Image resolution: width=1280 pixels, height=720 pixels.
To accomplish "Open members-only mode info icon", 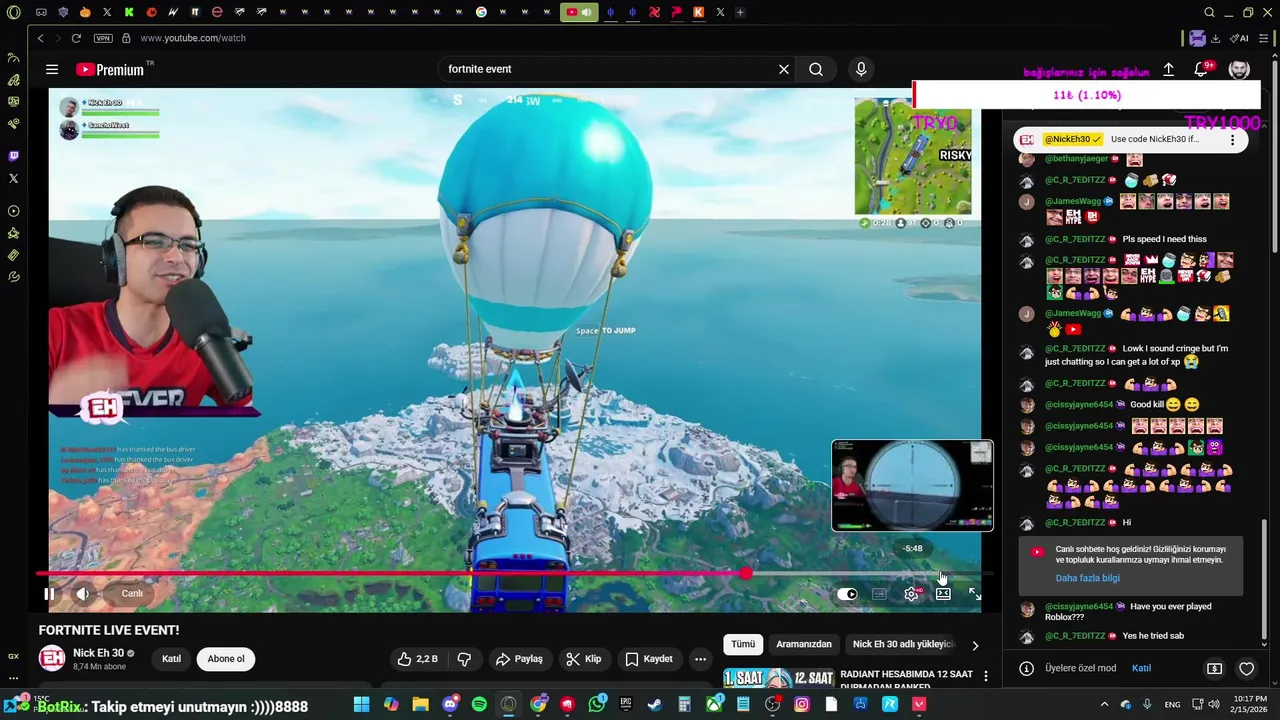I will (1026, 668).
